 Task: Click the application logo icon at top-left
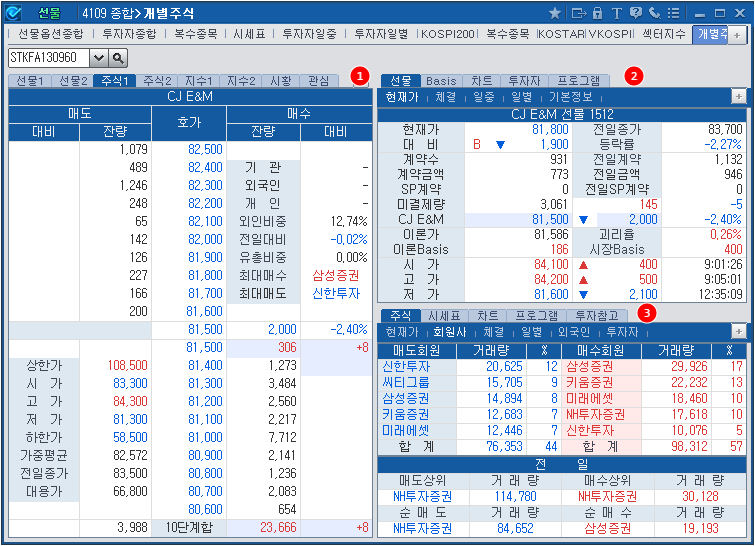(13, 13)
